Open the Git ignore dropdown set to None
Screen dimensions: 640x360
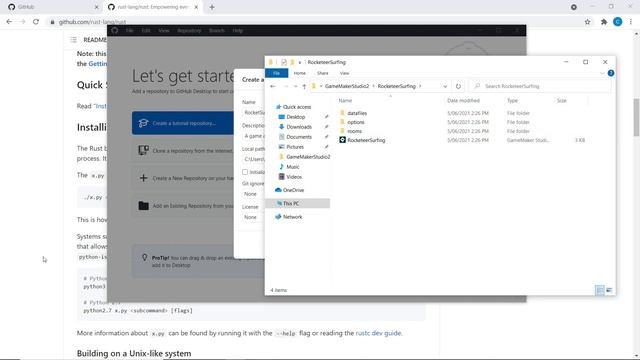click(253, 194)
